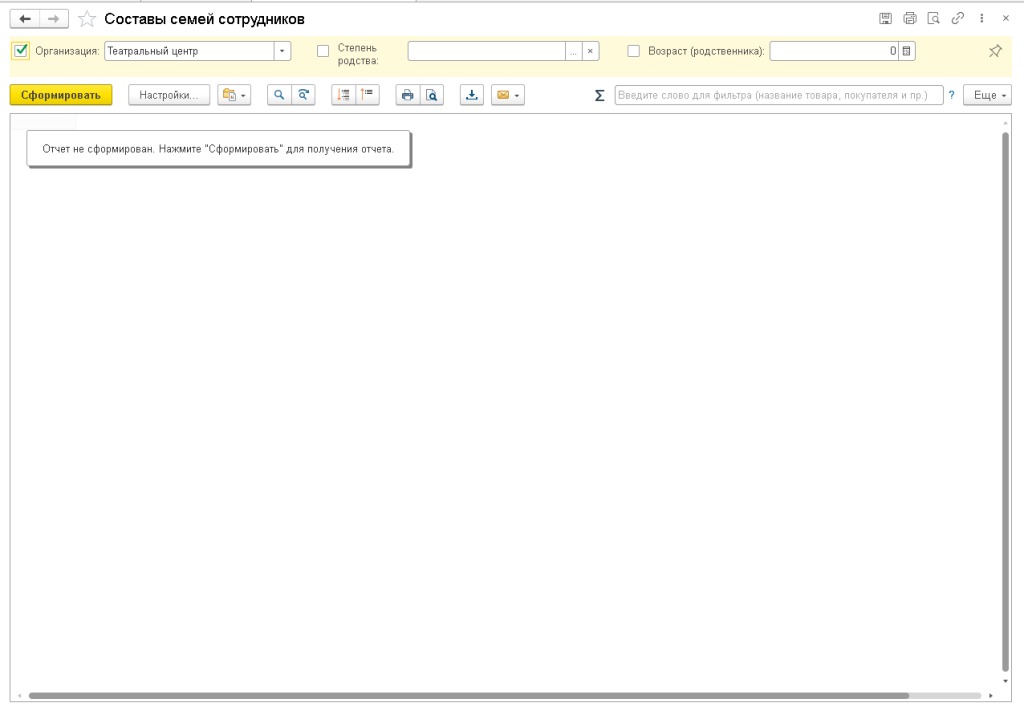
Task: Open the Еще menu
Action: [990, 95]
